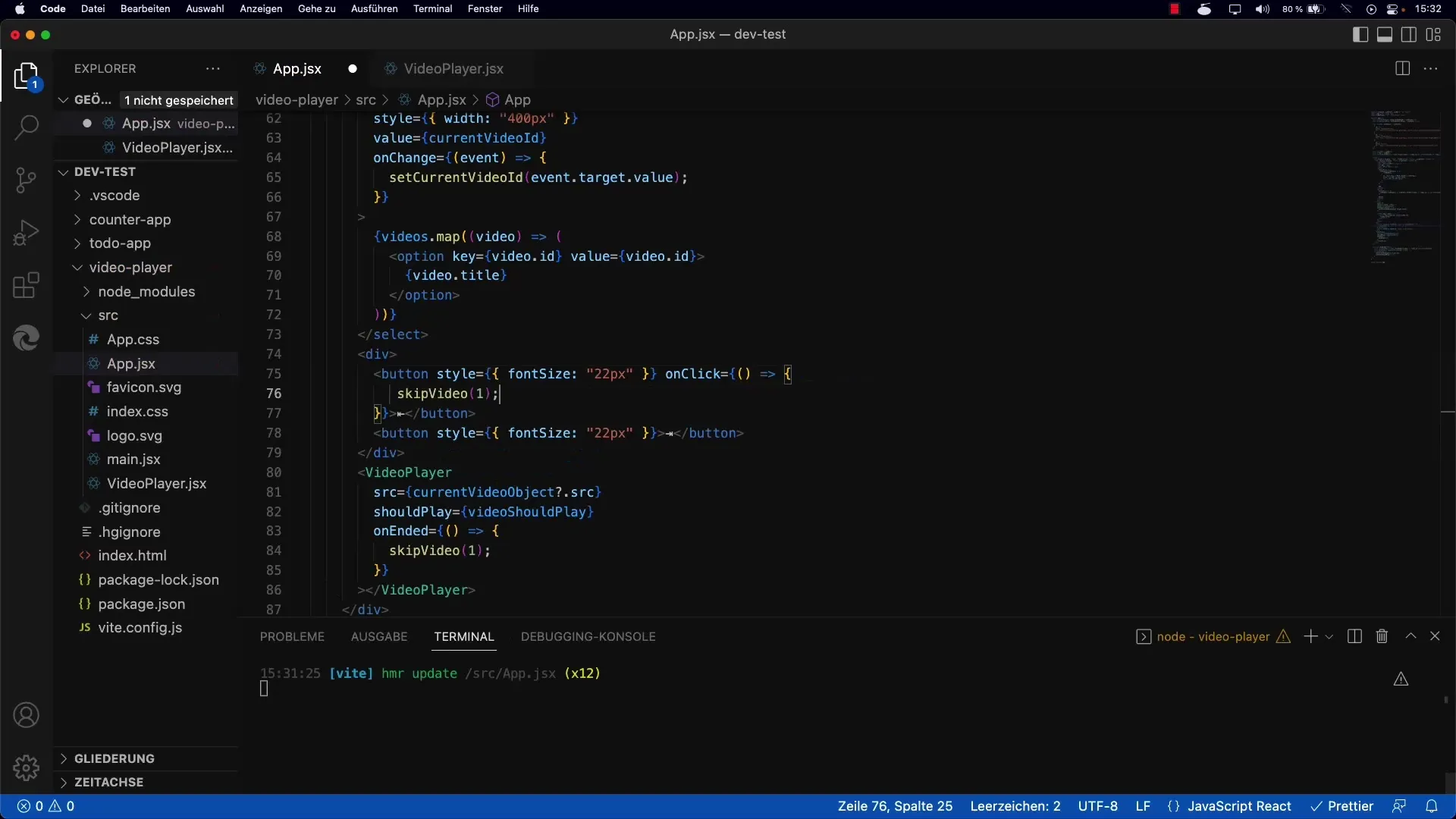Screen dimensions: 1456x819
Task: Open App.css in the file tree
Action: [x=133, y=340]
